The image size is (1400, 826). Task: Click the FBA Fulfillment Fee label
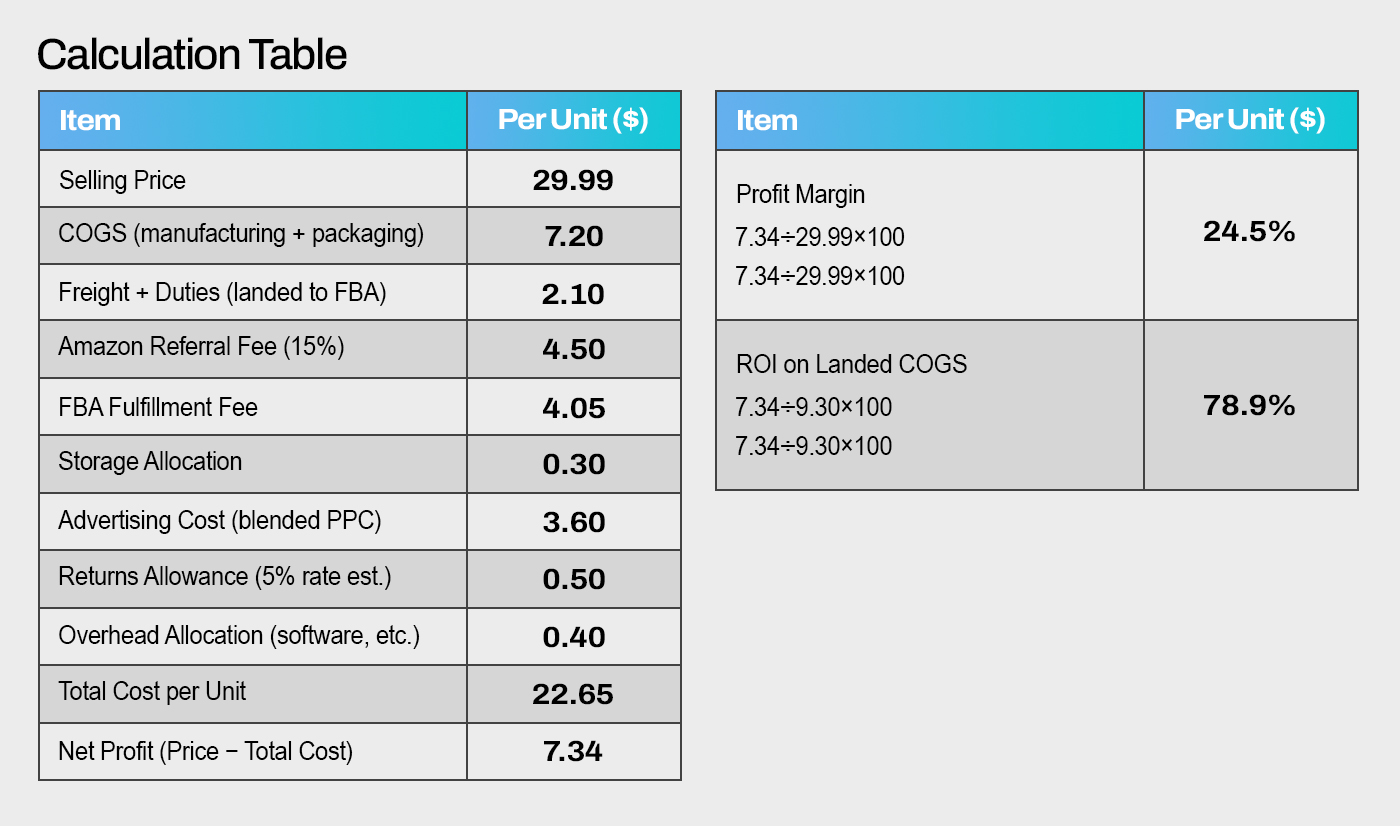158,407
